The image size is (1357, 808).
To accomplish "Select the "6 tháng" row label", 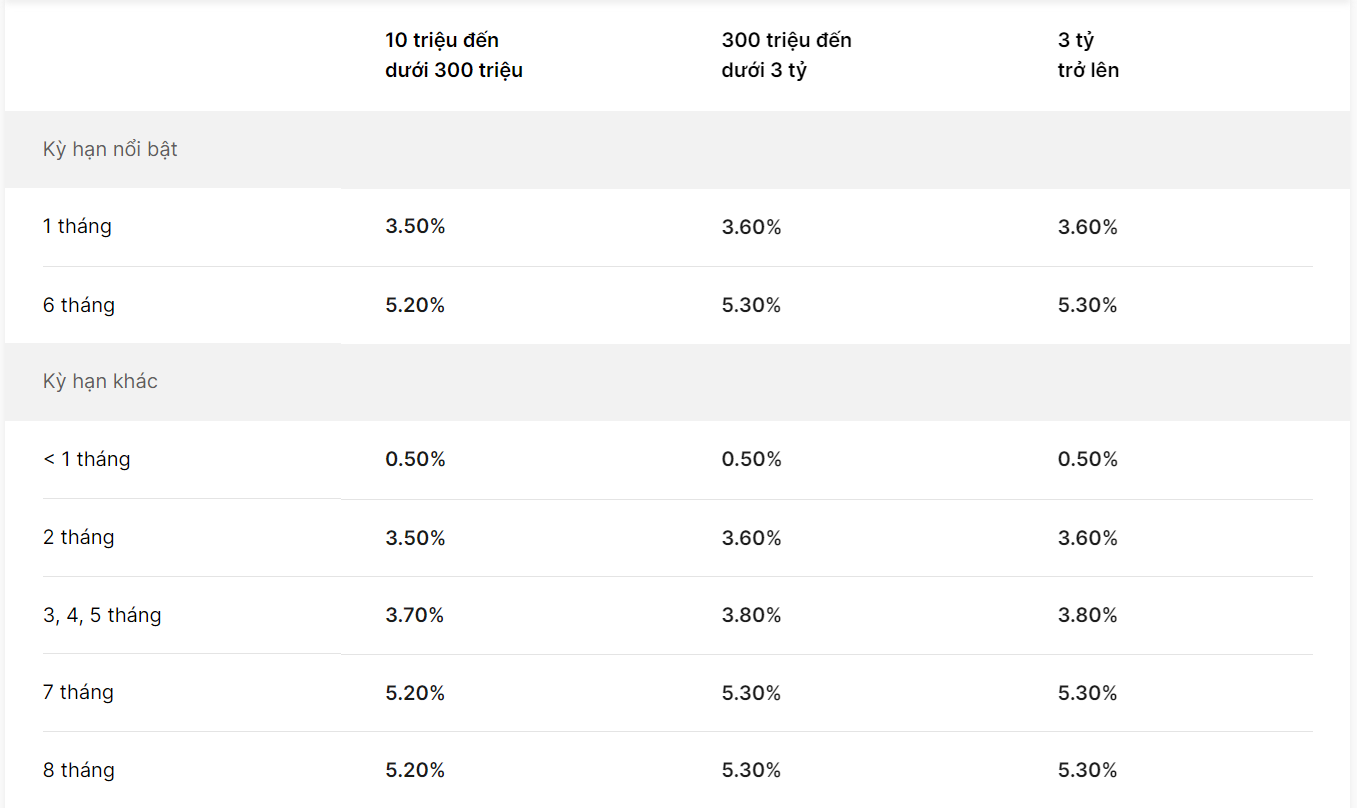I will click(x=79, y=305).
